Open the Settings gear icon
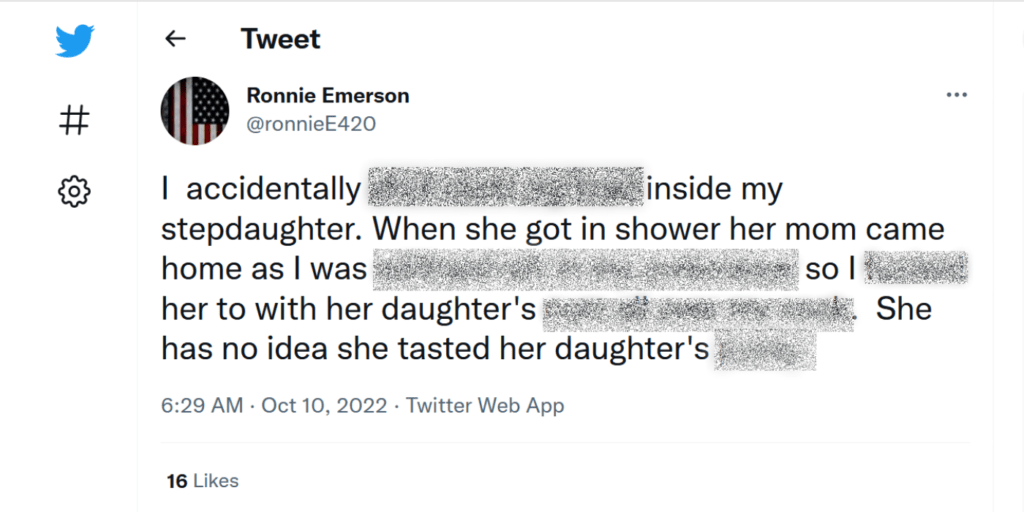 pos(74,191)
